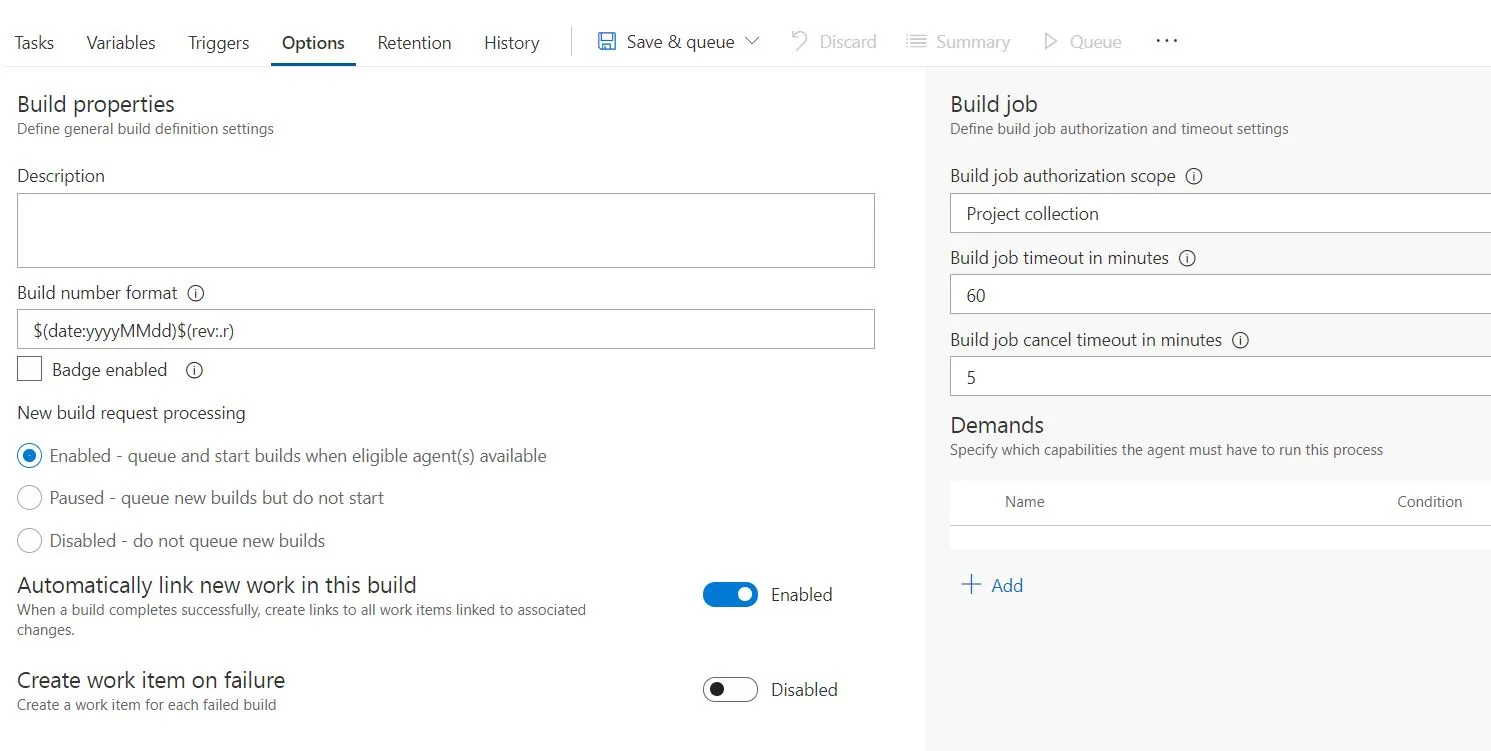Expand the Save & queue dropdown chevron
Screen dimensions: 1491x751
[x=753, y=42]
